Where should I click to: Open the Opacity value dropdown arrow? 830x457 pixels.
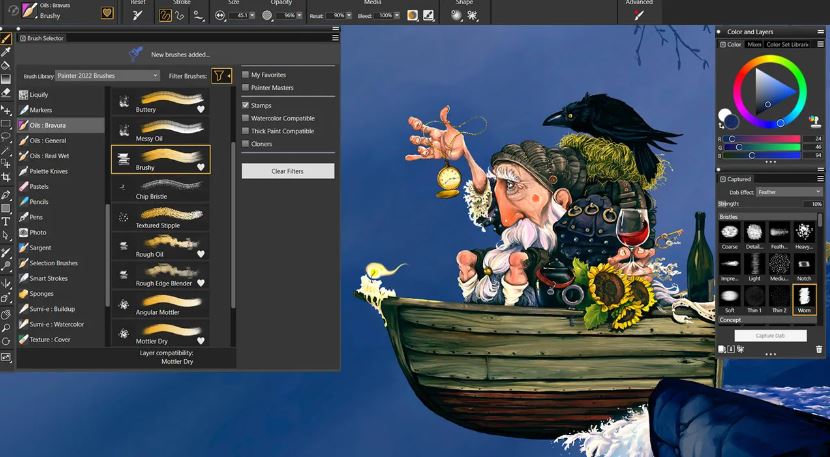pyautogui.click(x=300, y=16)
